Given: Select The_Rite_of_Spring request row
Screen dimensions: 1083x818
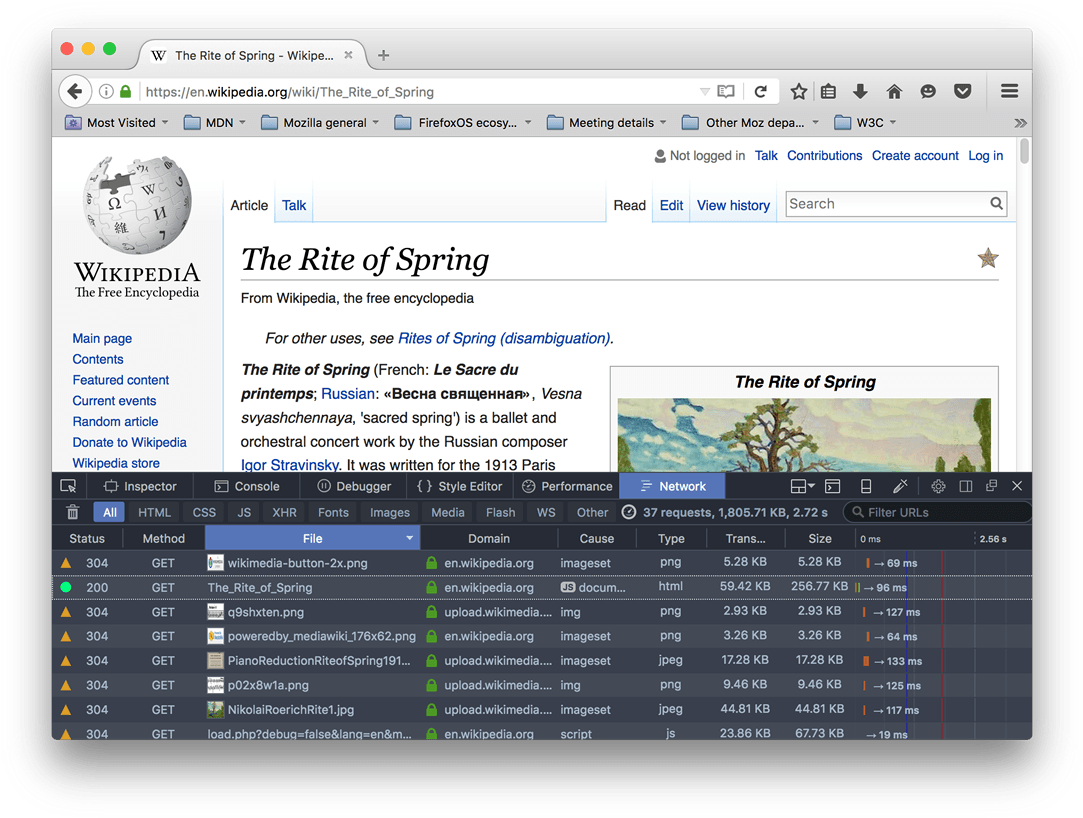Looking at the screenshot, I should (260, 587).
